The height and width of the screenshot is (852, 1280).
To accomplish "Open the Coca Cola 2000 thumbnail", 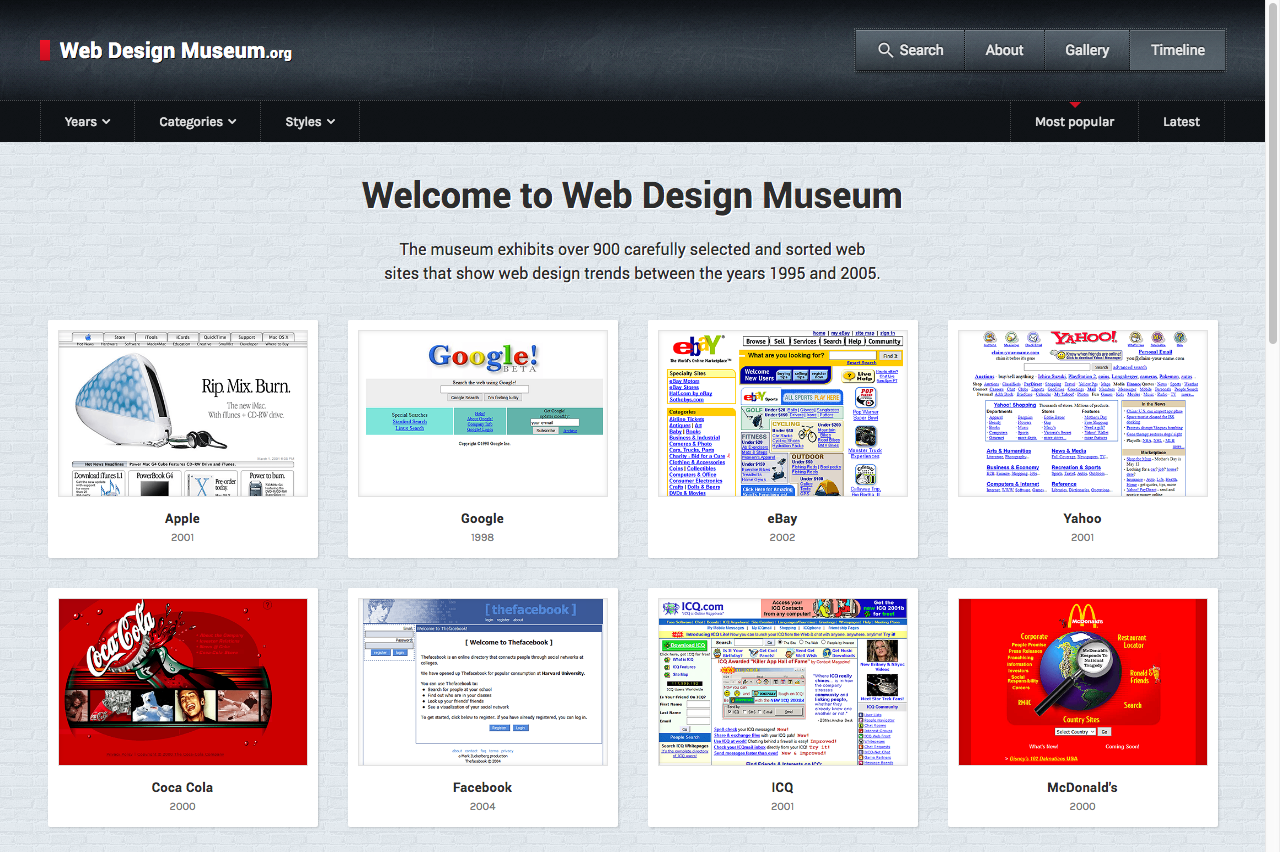I will tap(182, 680).
